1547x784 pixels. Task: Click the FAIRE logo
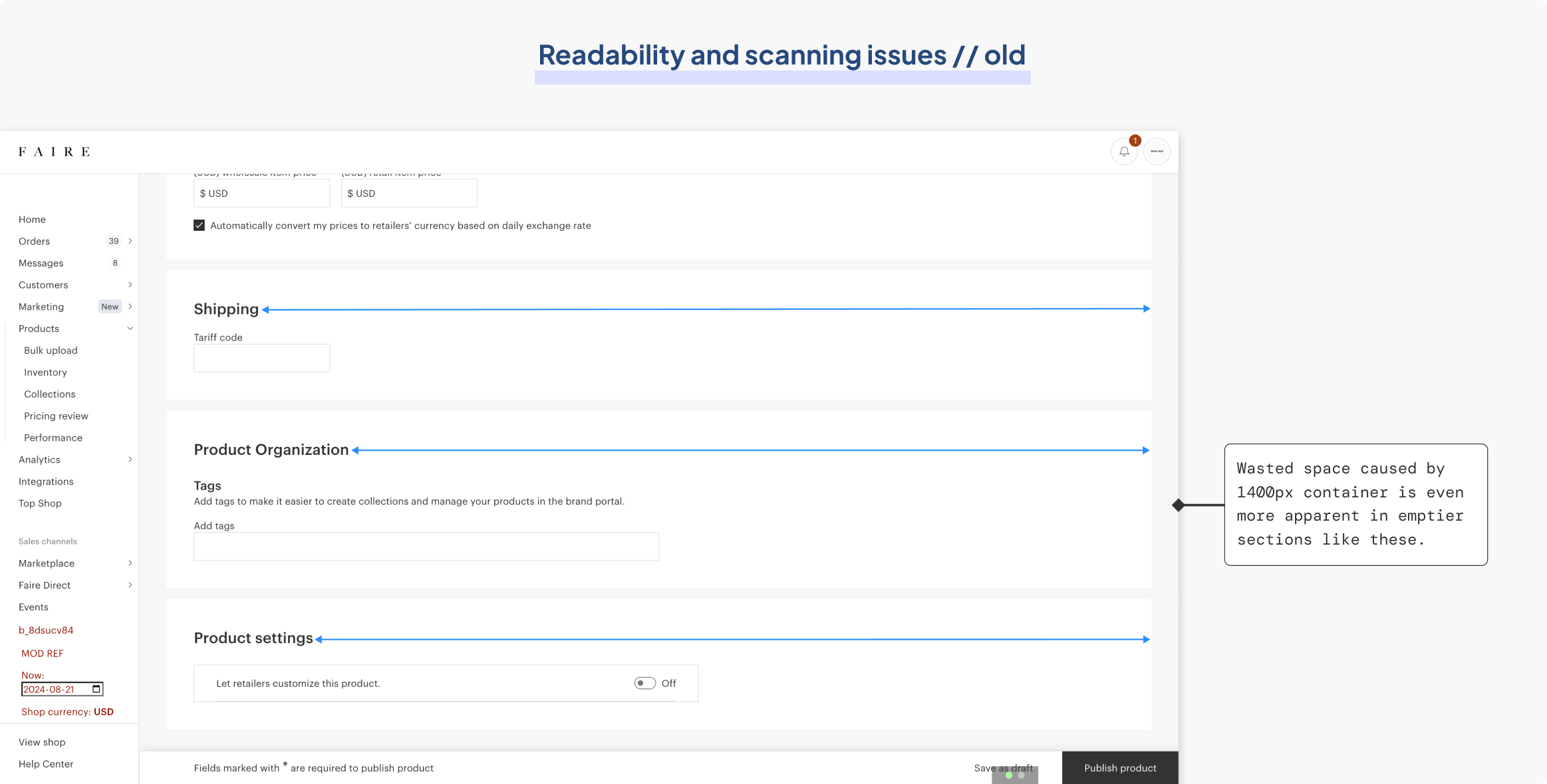click(54, 152)
